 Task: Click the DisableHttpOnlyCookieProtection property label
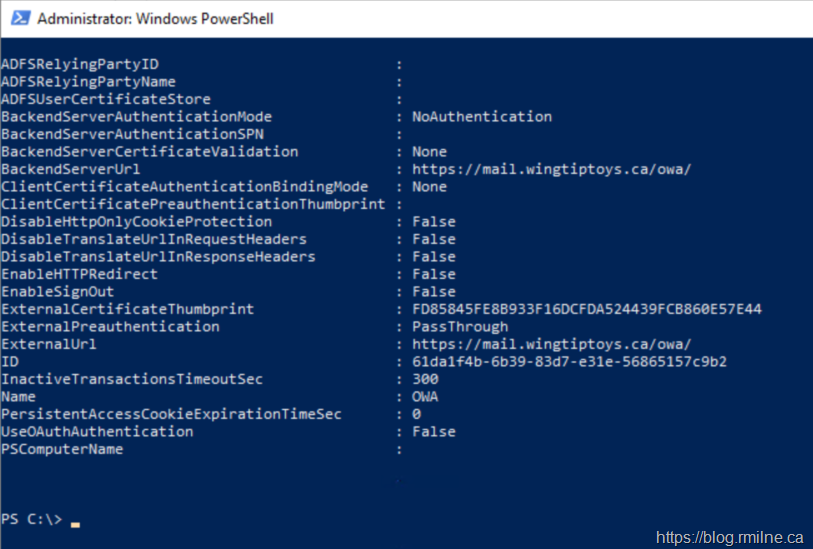[136, 222]
